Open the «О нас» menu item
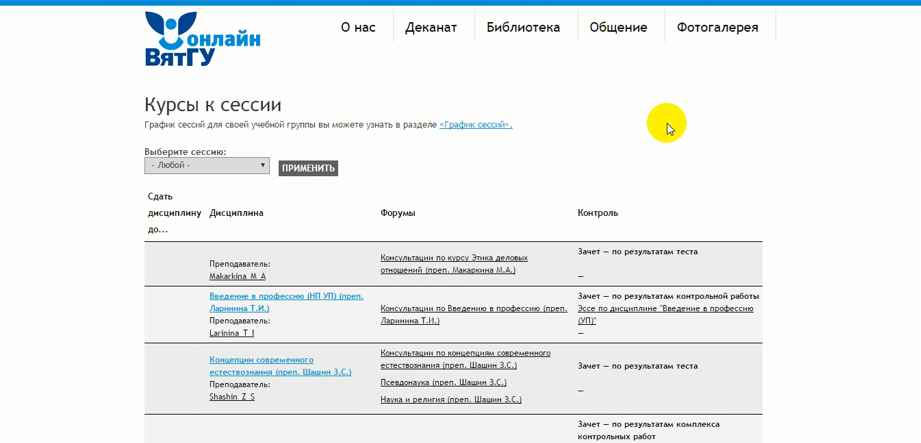The width and height of the screenshot is (921, 443). (x=358, y=27)
